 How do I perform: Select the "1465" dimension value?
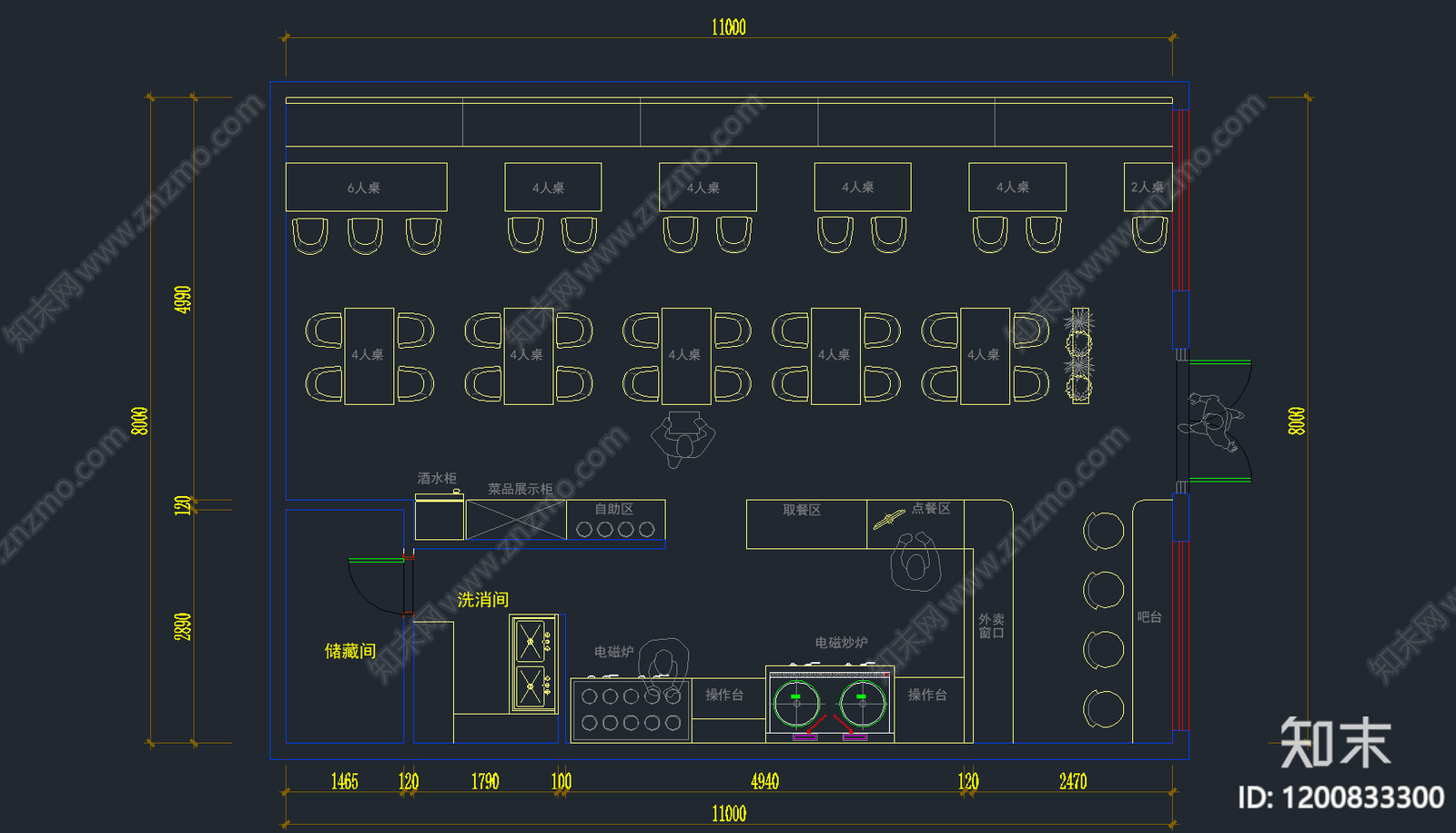[x=344, y=781]
